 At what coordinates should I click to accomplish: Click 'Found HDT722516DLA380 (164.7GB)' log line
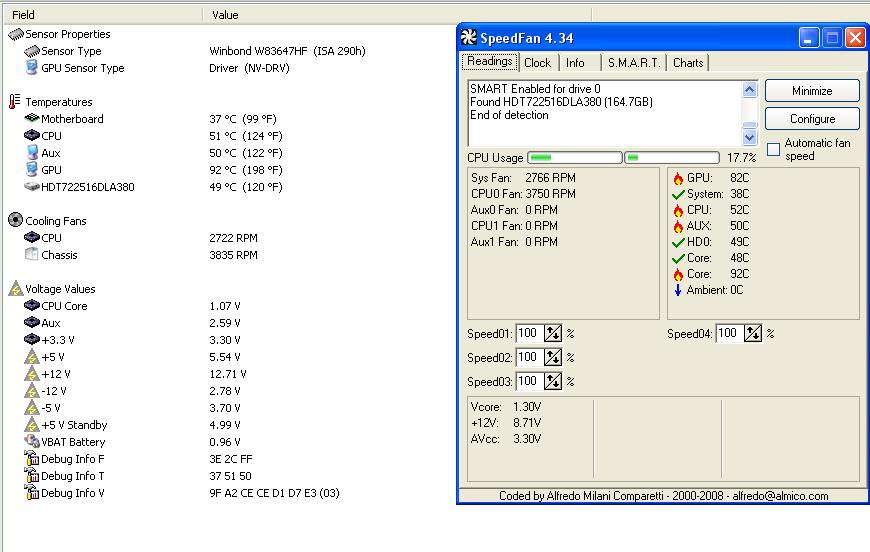pos(561,102)
